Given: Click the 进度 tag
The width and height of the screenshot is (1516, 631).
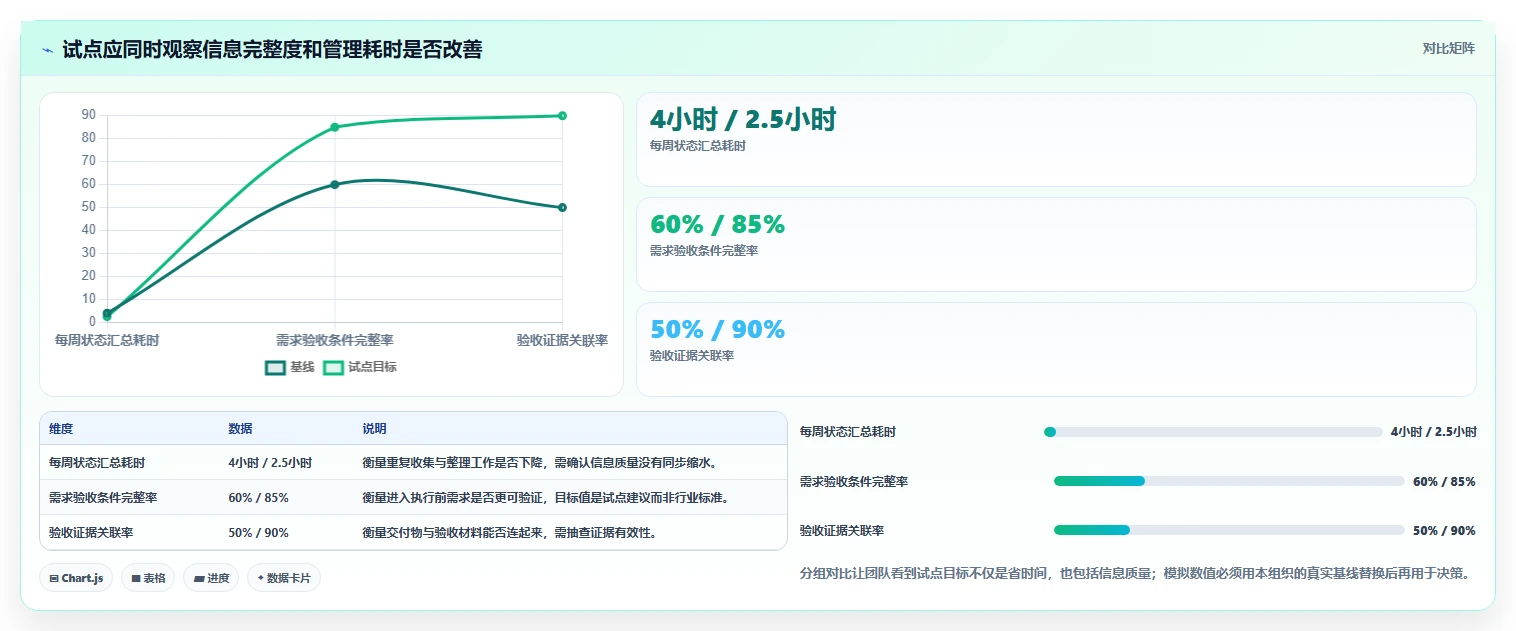Looking at the screenshot, I should tap(211, 578).
